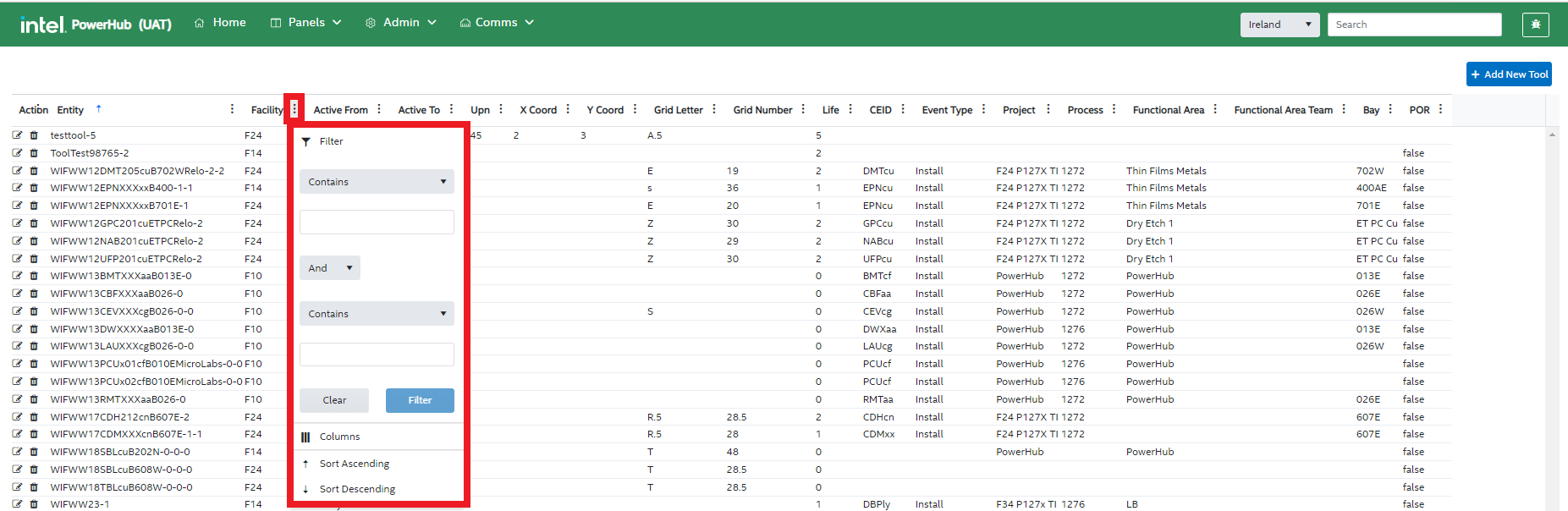The image size is (1568, 511).
Task: Open the Entity column options menu
Action: click(x=232, y=109)
